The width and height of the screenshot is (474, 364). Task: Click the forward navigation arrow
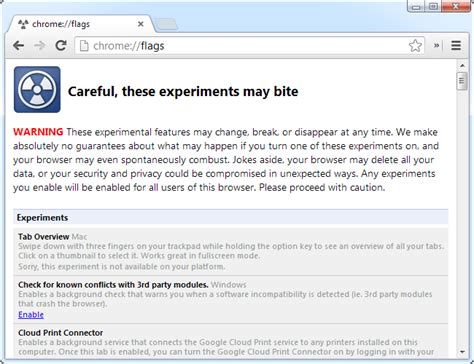point(40,45)
